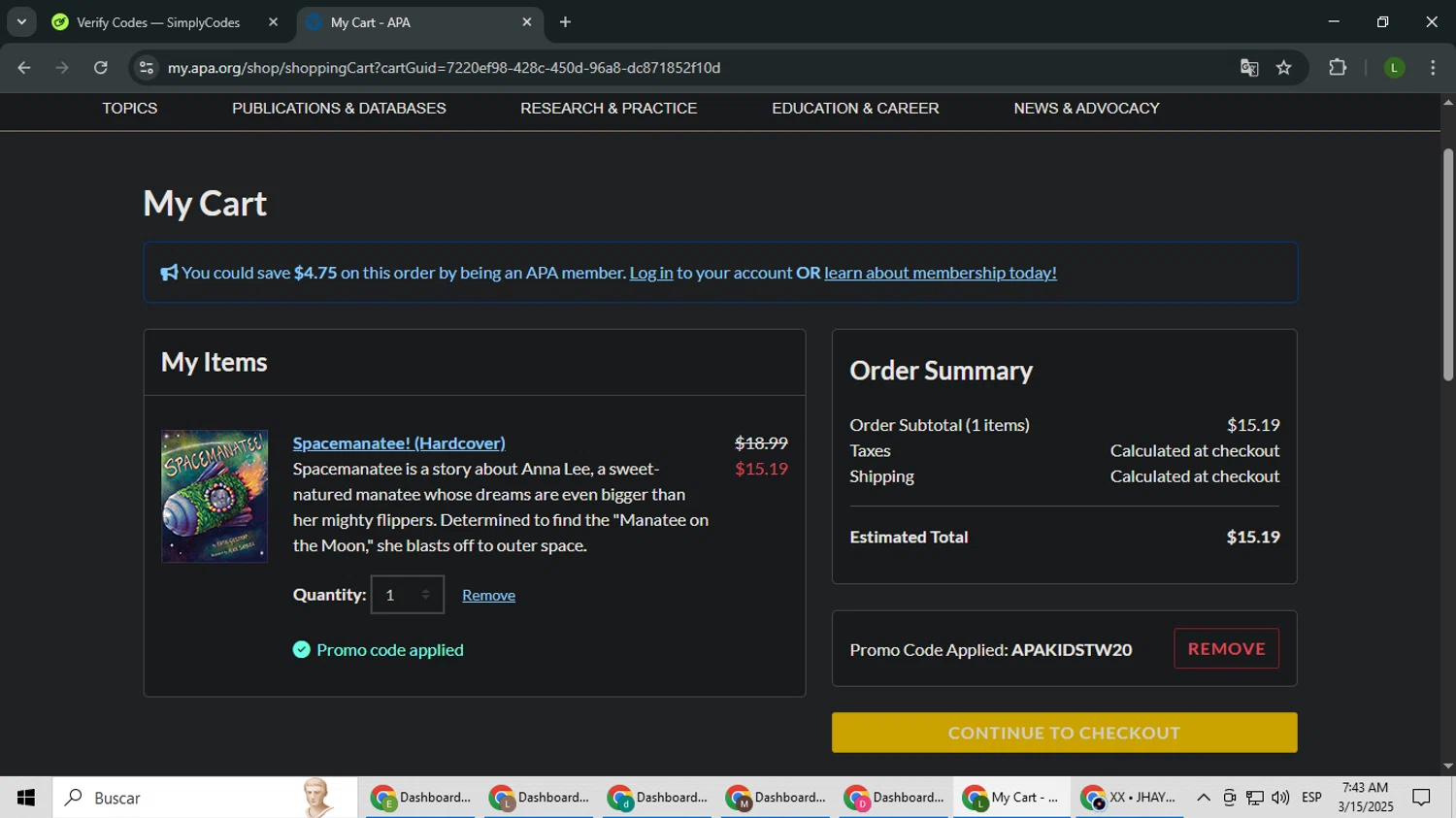Viewport: 1456px width, 818px height.
Task: Close the My Cart - APA tab
Action: (527, 22)
